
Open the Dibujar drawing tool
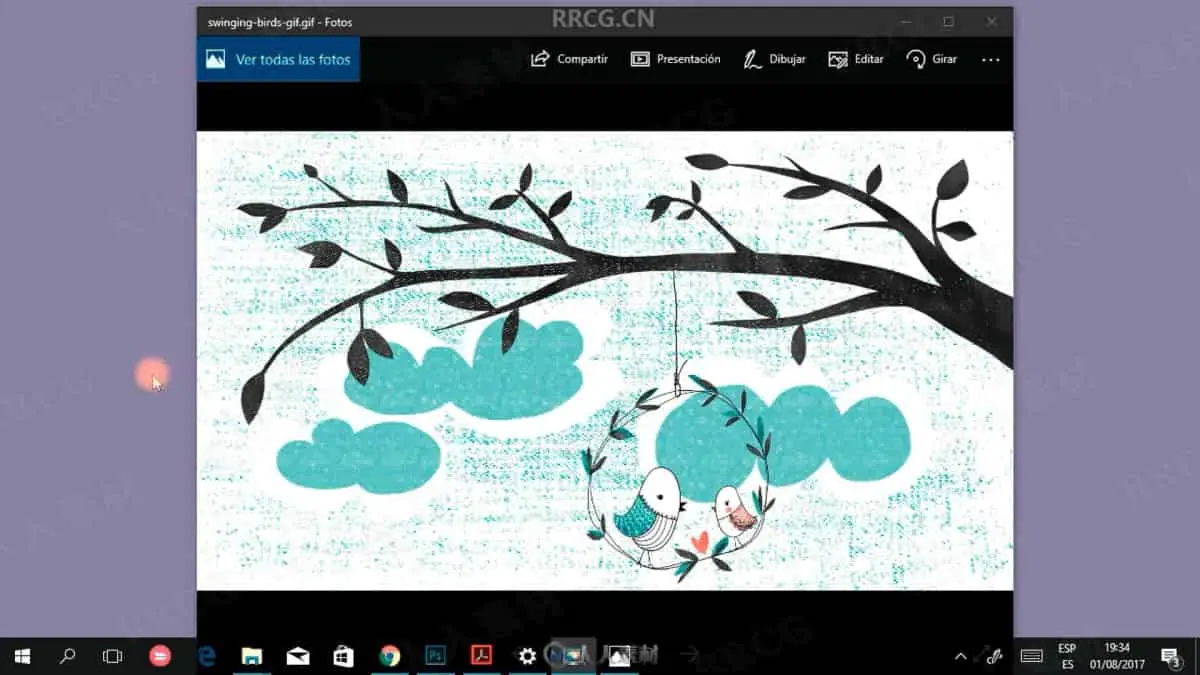click(775, 59)
